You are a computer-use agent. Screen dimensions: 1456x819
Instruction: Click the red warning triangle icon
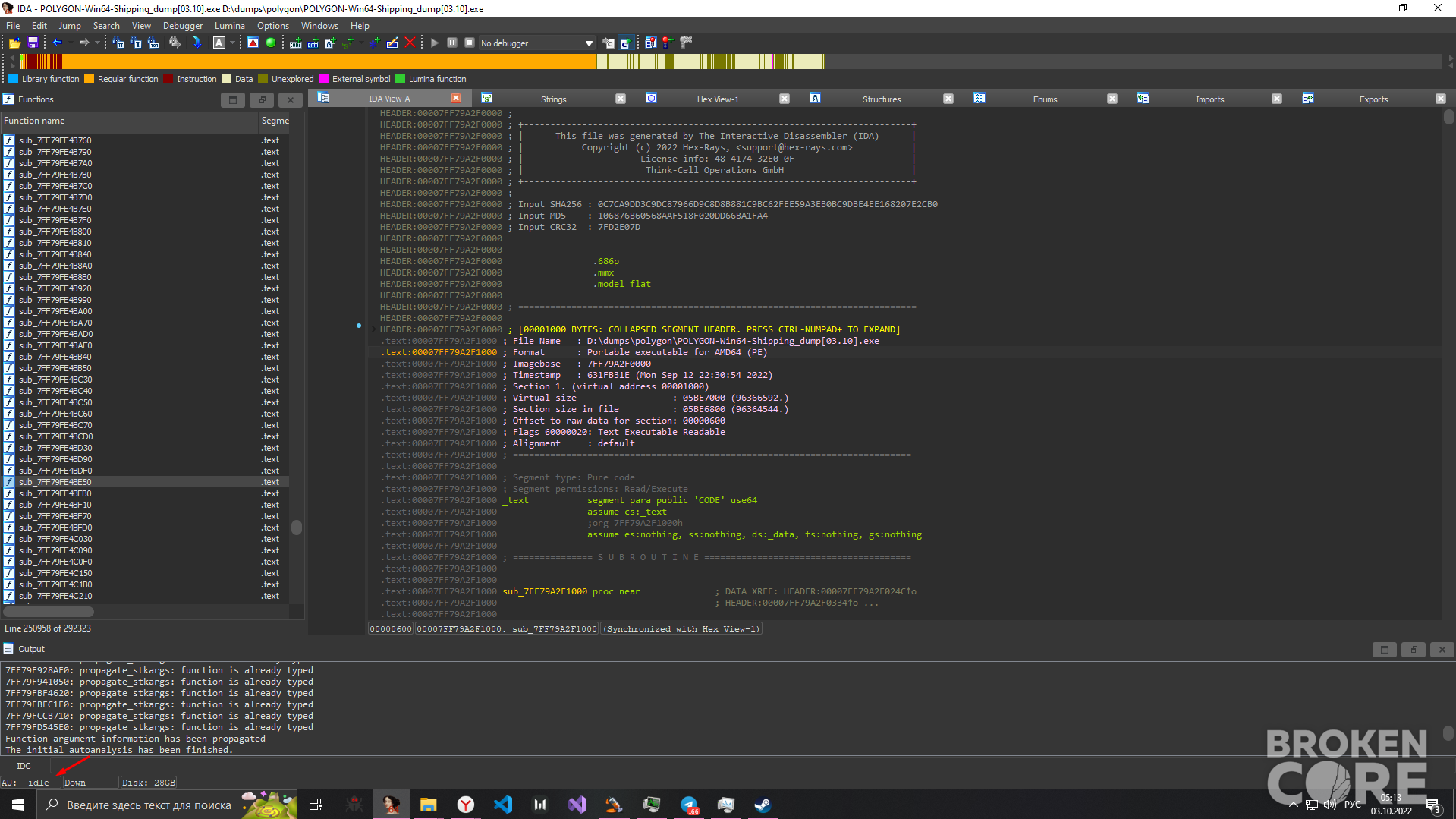253,43
